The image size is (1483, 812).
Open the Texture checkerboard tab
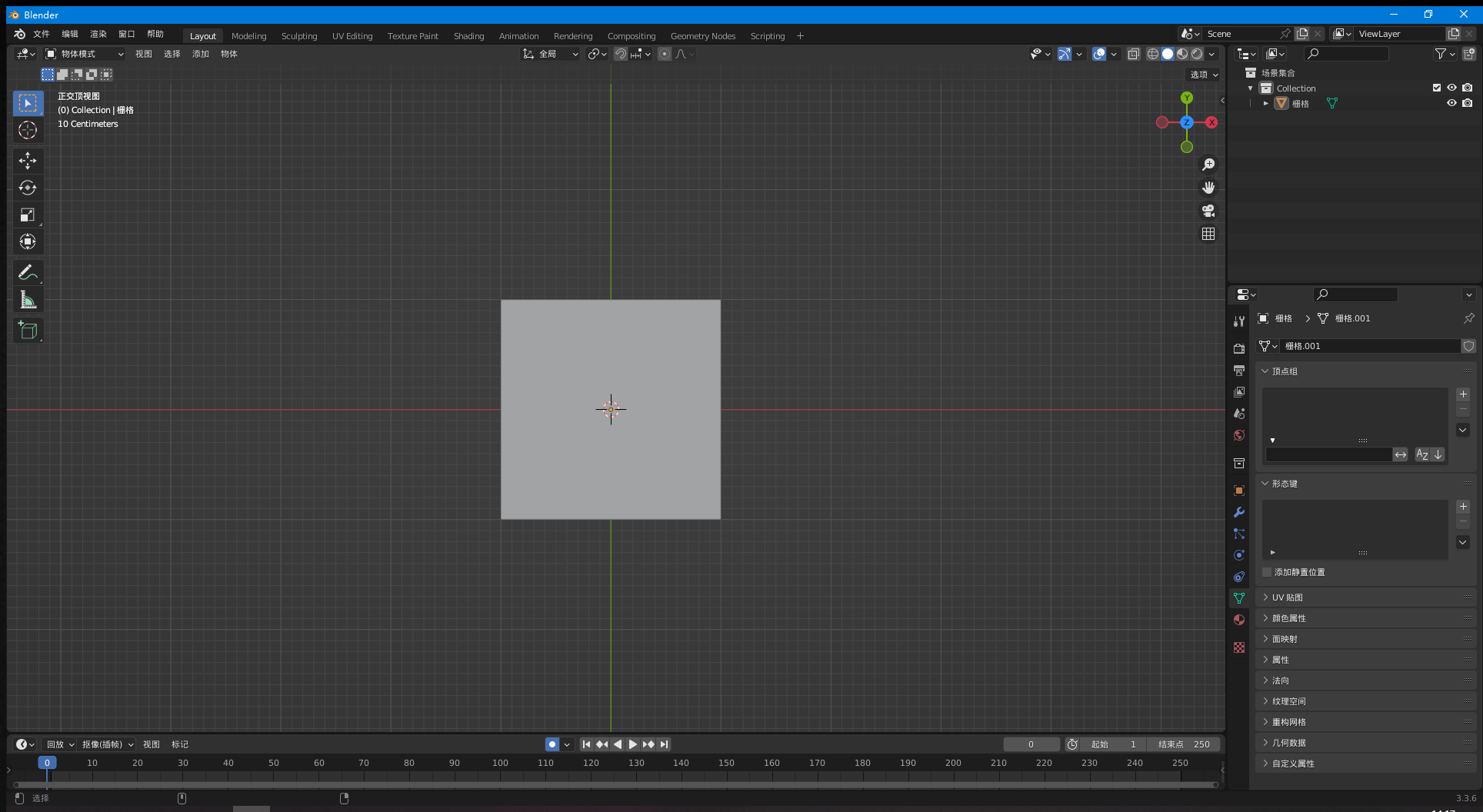(1238, 647)
